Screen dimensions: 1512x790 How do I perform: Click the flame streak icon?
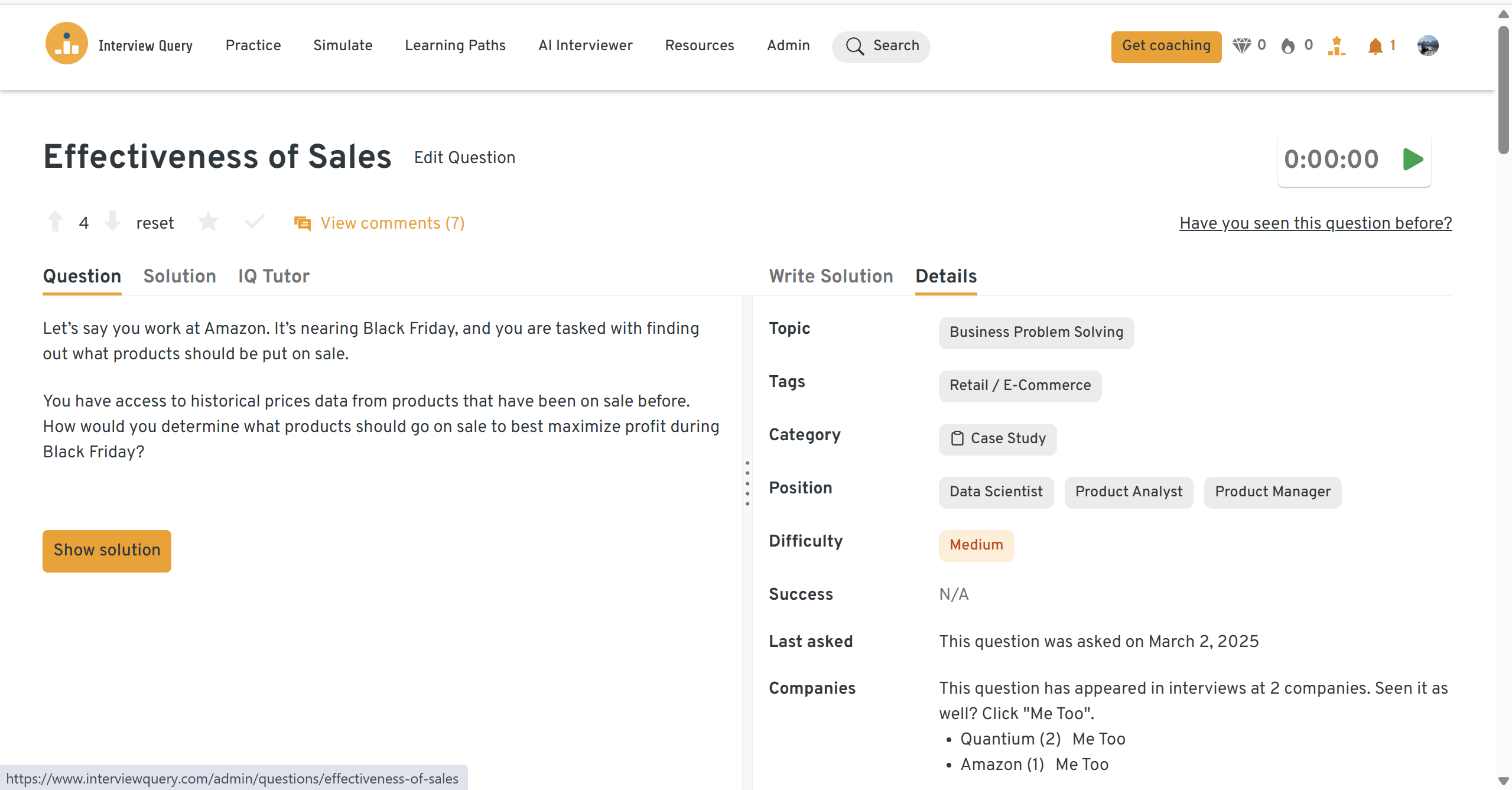tap(1288, 45)
